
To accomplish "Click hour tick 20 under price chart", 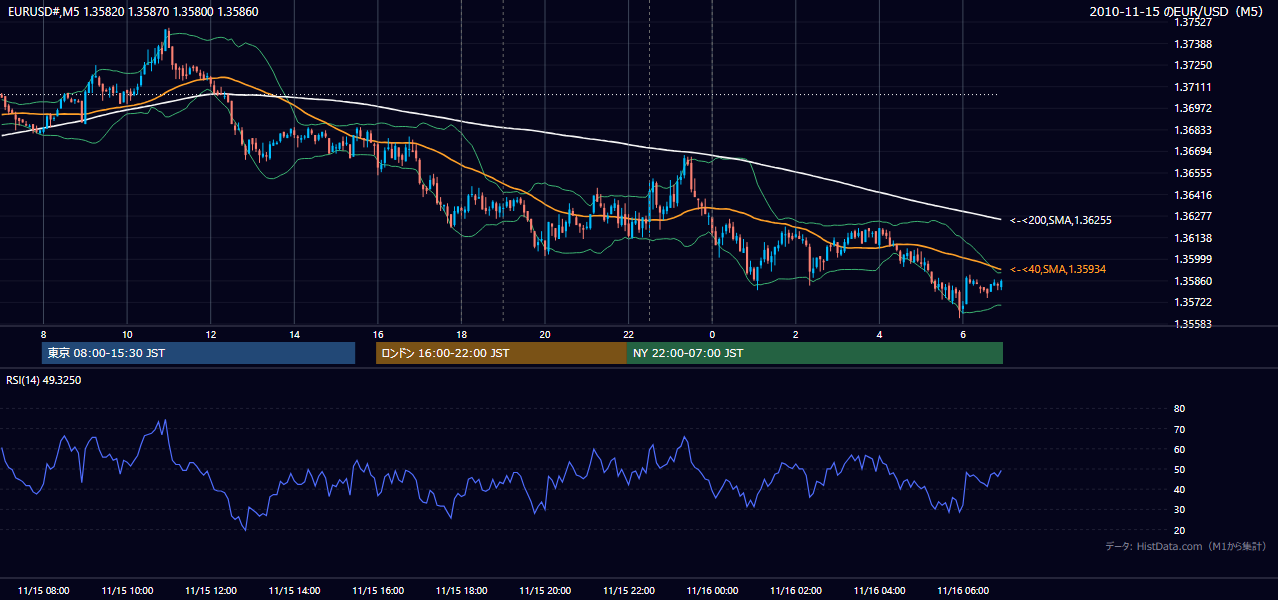I will 545,333.
